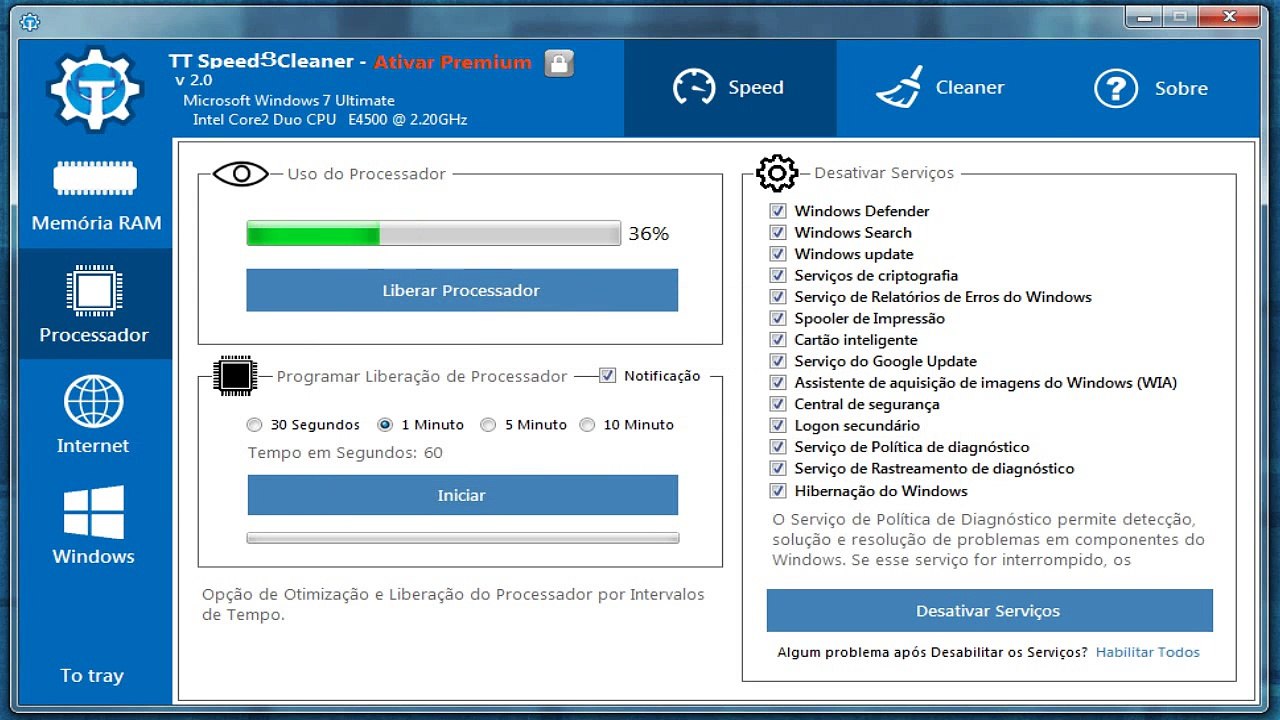Click the Internet globe icon

click(94, 402)
